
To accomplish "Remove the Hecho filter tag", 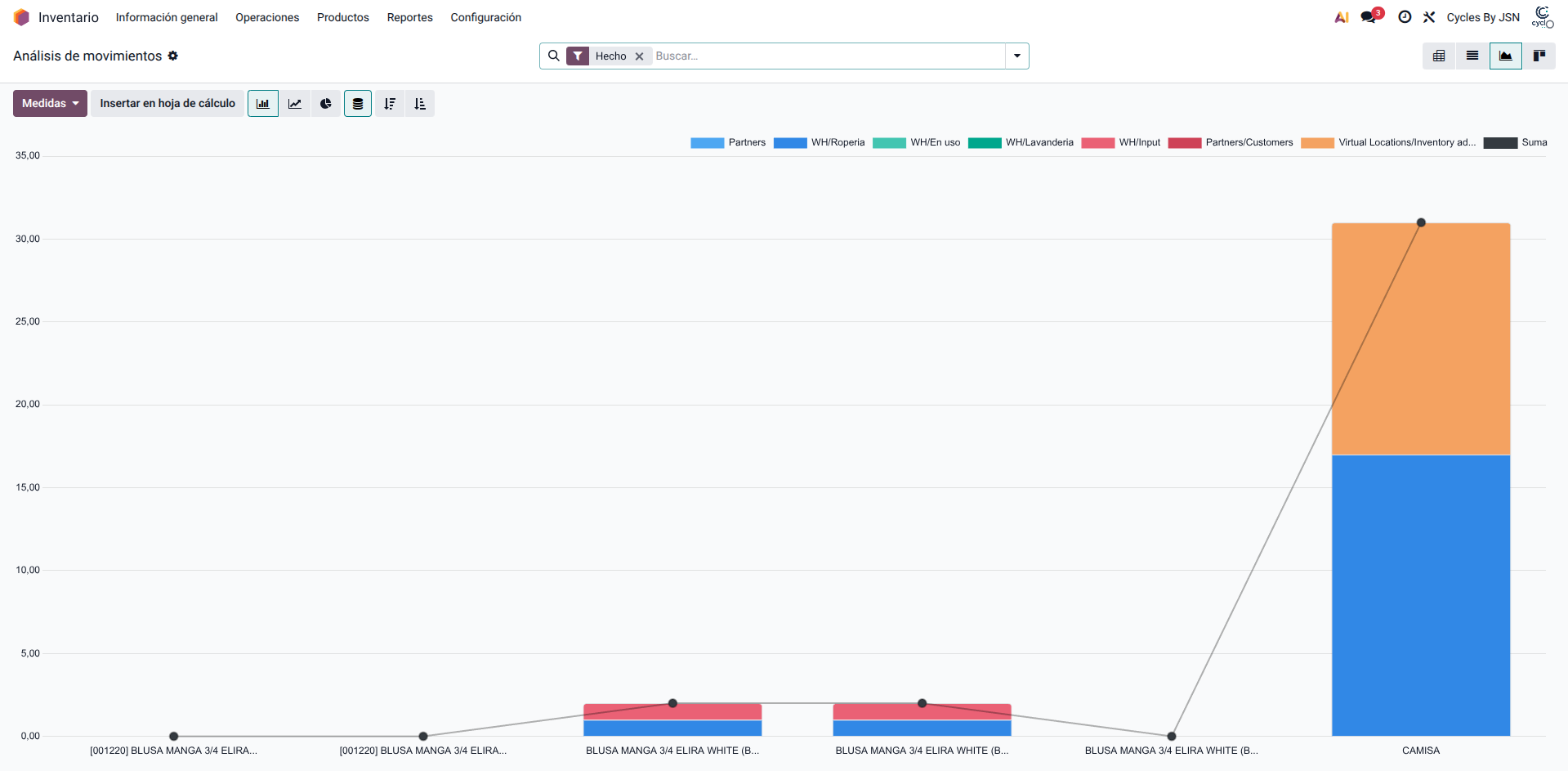I will pos(640,56).
